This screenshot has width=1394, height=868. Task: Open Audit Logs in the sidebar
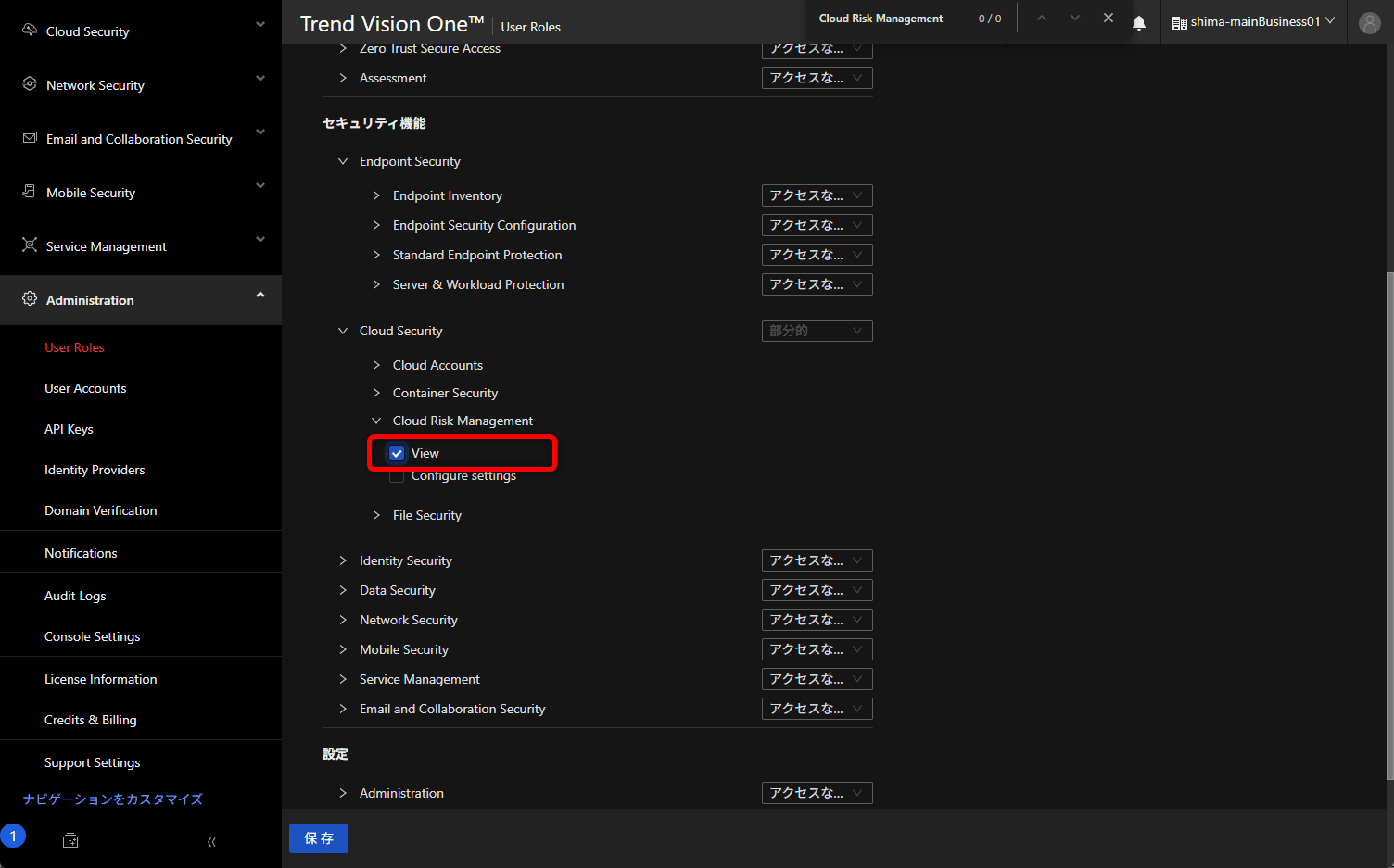pyautogui.click(x=75, y=596)
